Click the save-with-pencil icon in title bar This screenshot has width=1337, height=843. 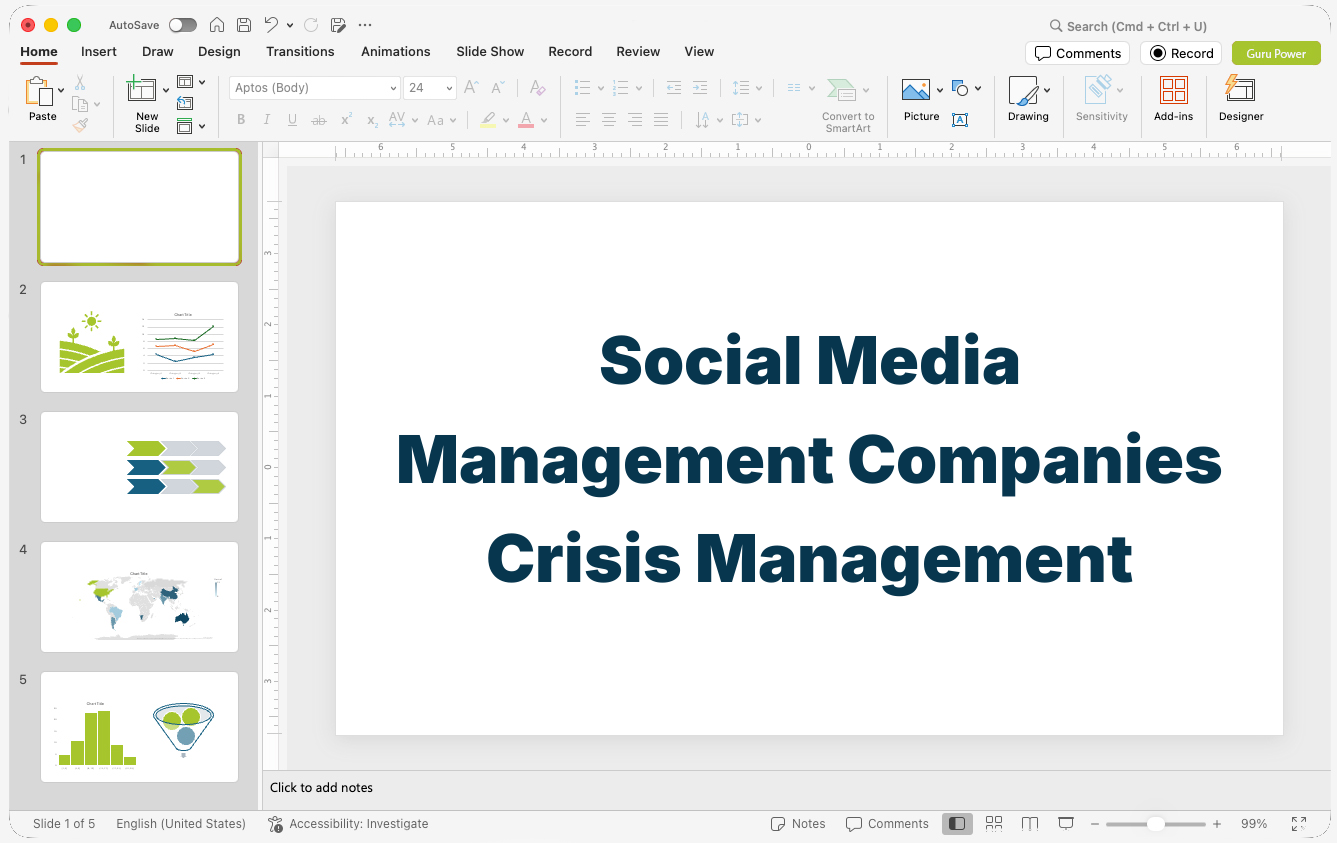338,25
